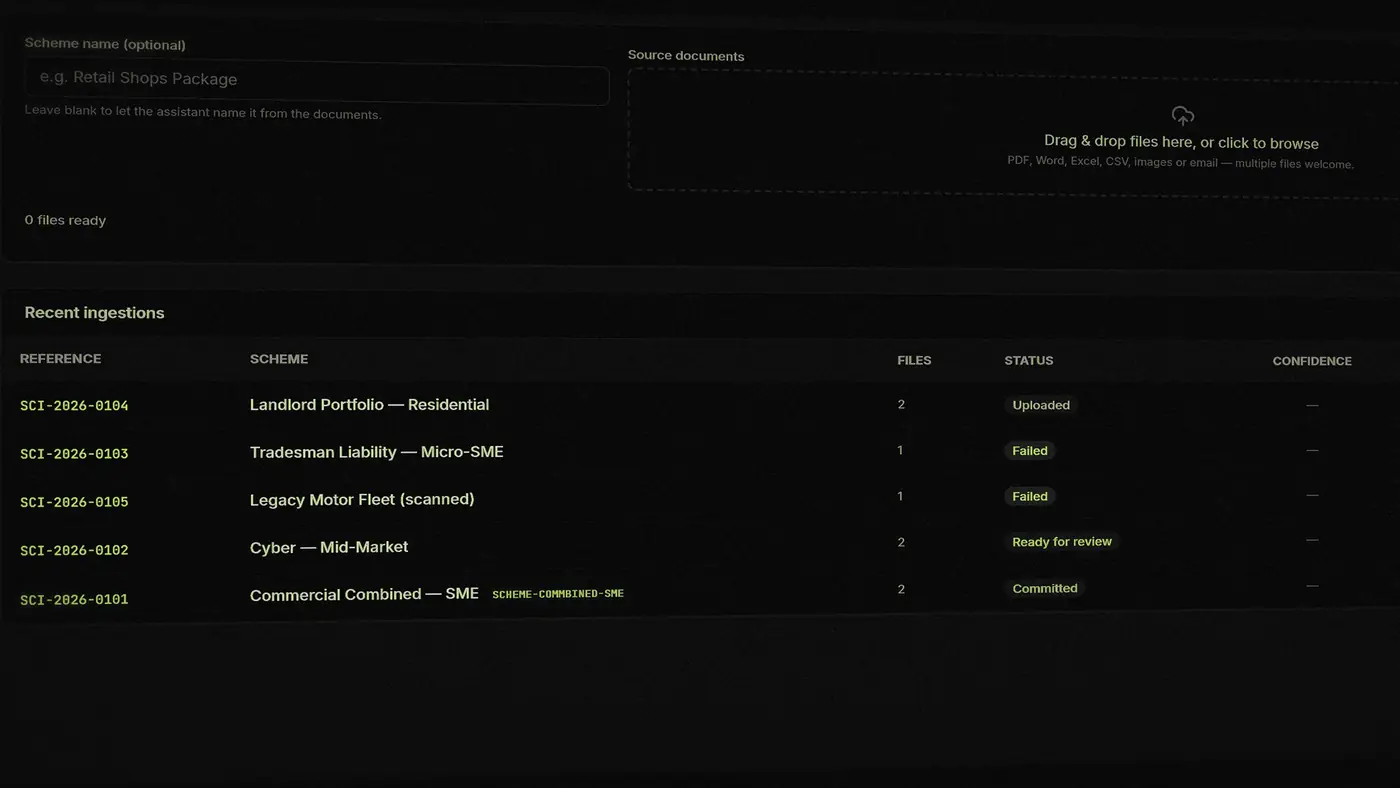Click Failed badge for Tradesman Liability
Viewport: 1400px width, 788px height.
point(1030,451)
